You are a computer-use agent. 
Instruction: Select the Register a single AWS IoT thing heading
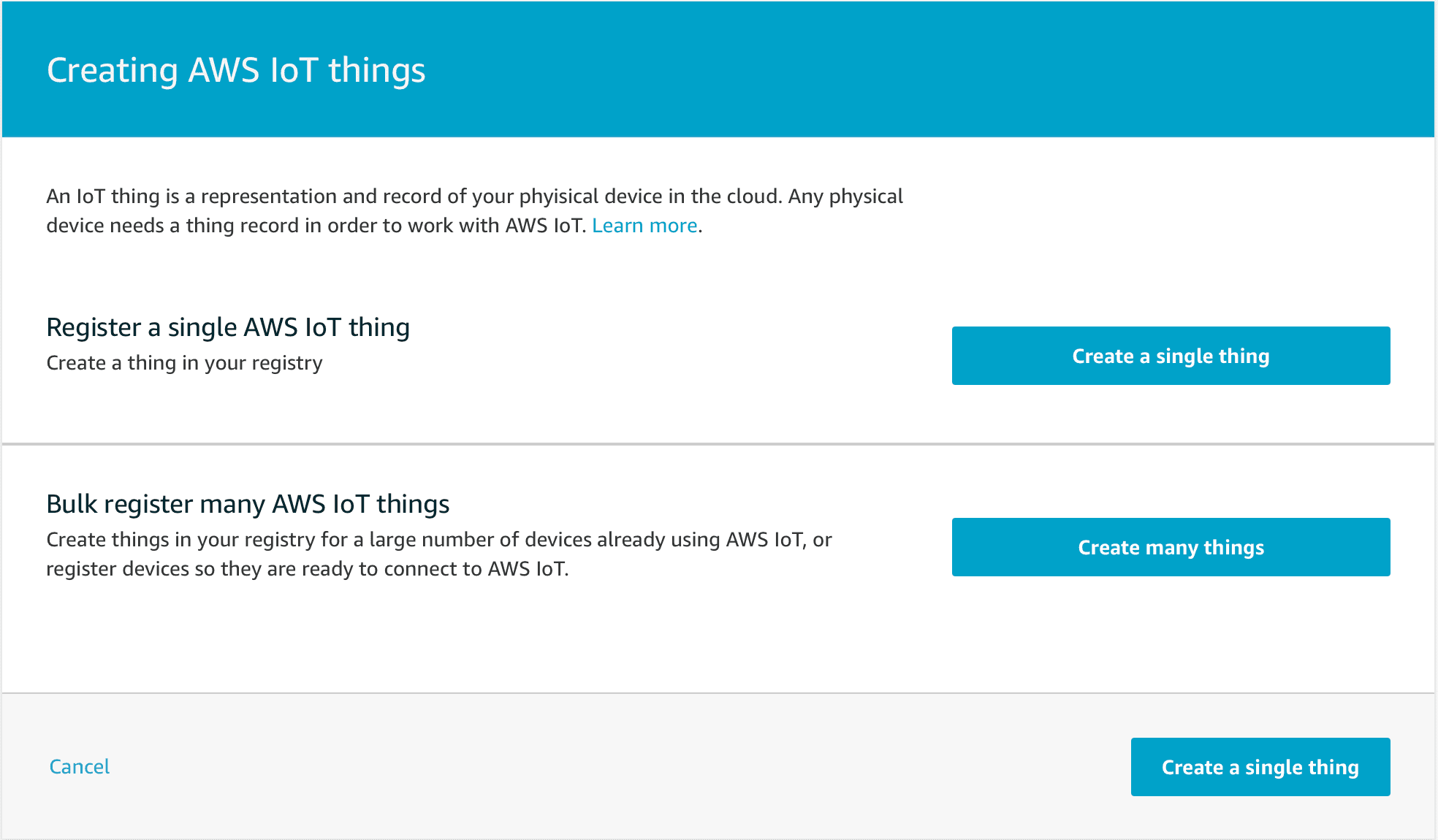[x=228, y=327]
